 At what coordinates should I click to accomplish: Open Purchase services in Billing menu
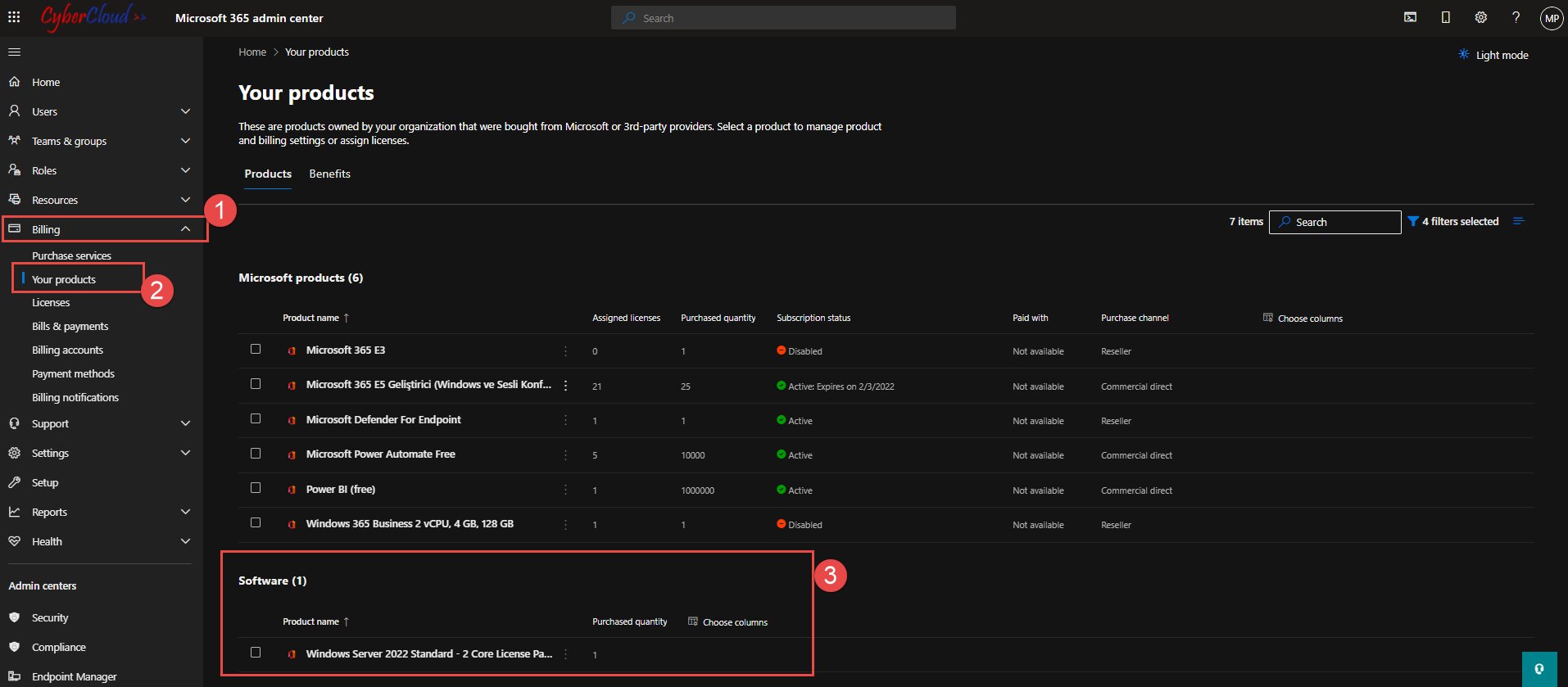pos(71,255)
